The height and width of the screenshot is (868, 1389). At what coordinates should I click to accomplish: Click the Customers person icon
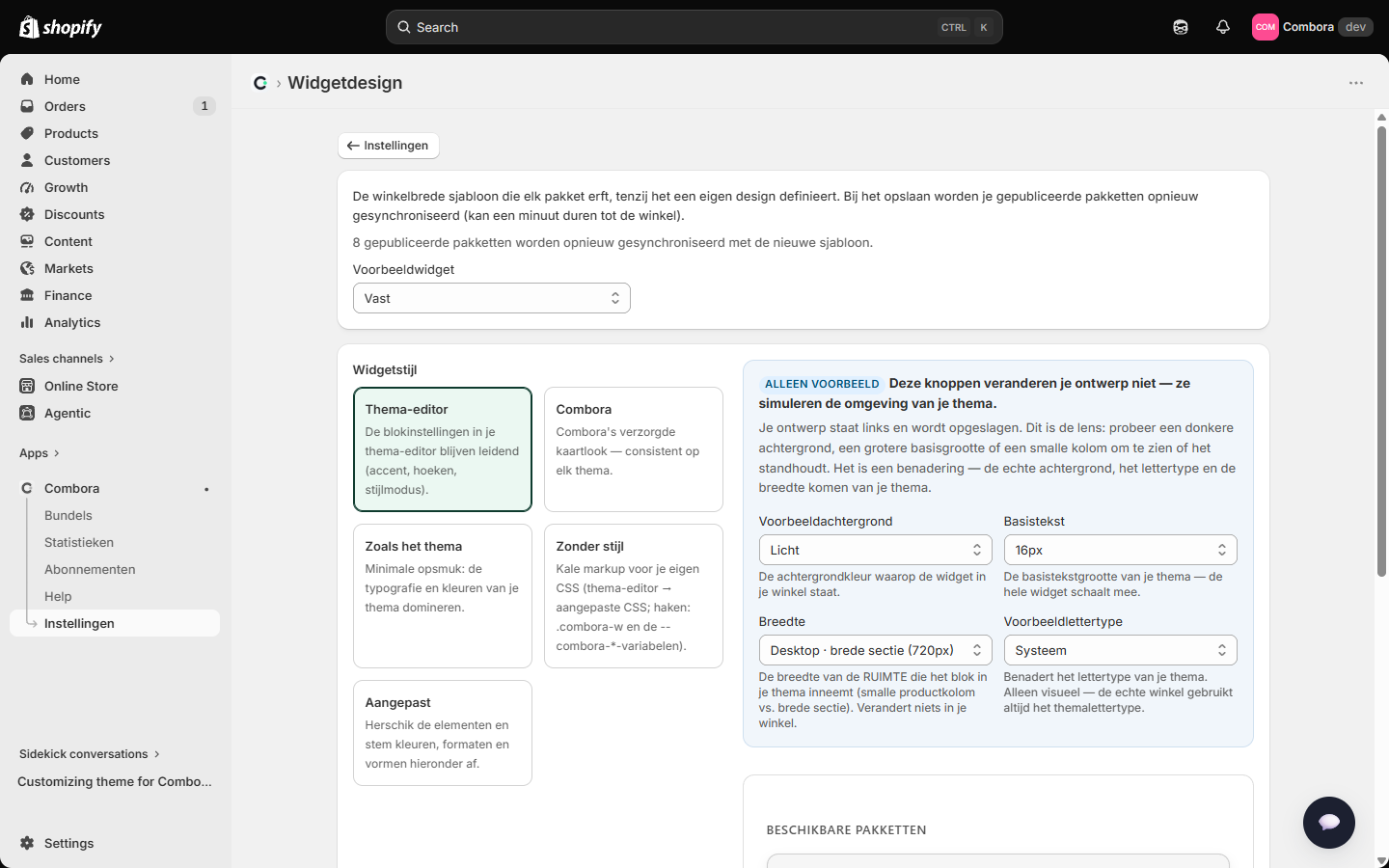[x=27, y=160]
